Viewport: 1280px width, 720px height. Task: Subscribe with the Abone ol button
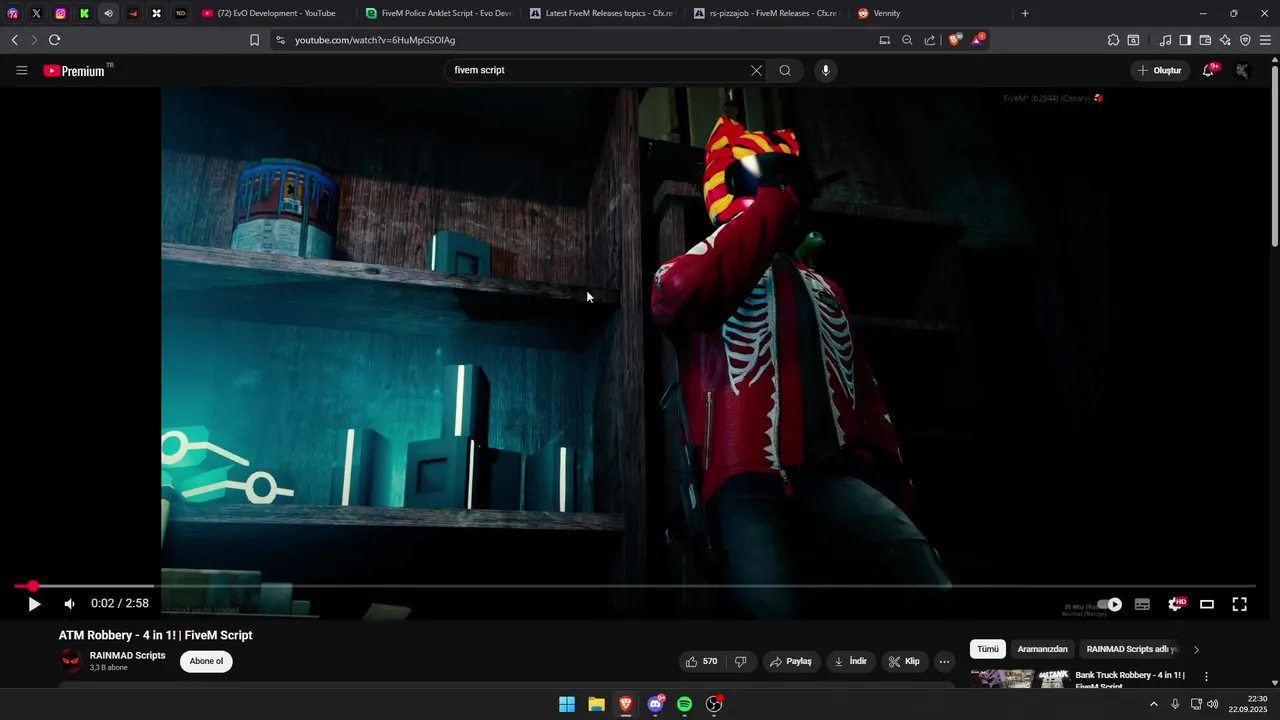(x=206, y=661)
